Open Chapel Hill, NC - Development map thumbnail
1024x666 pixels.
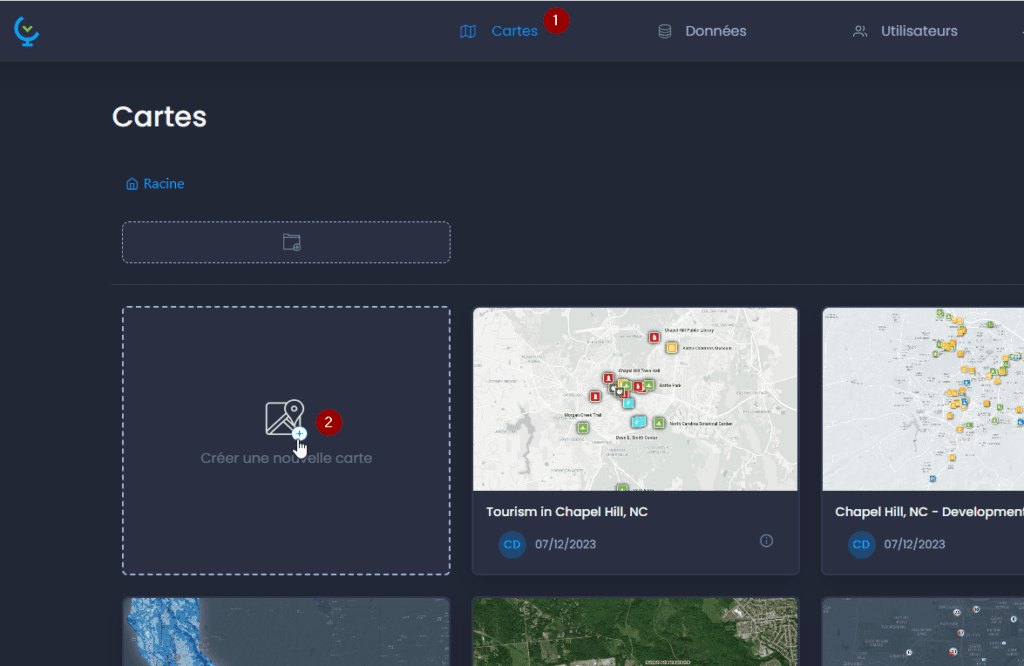coord(923,399)
